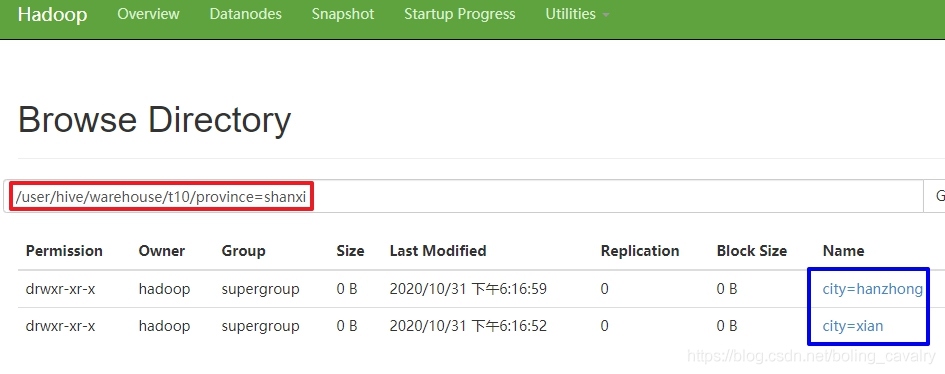Open the city=hanzhong directory
This screenshot has height=374, width=945.
click(873, 289)
